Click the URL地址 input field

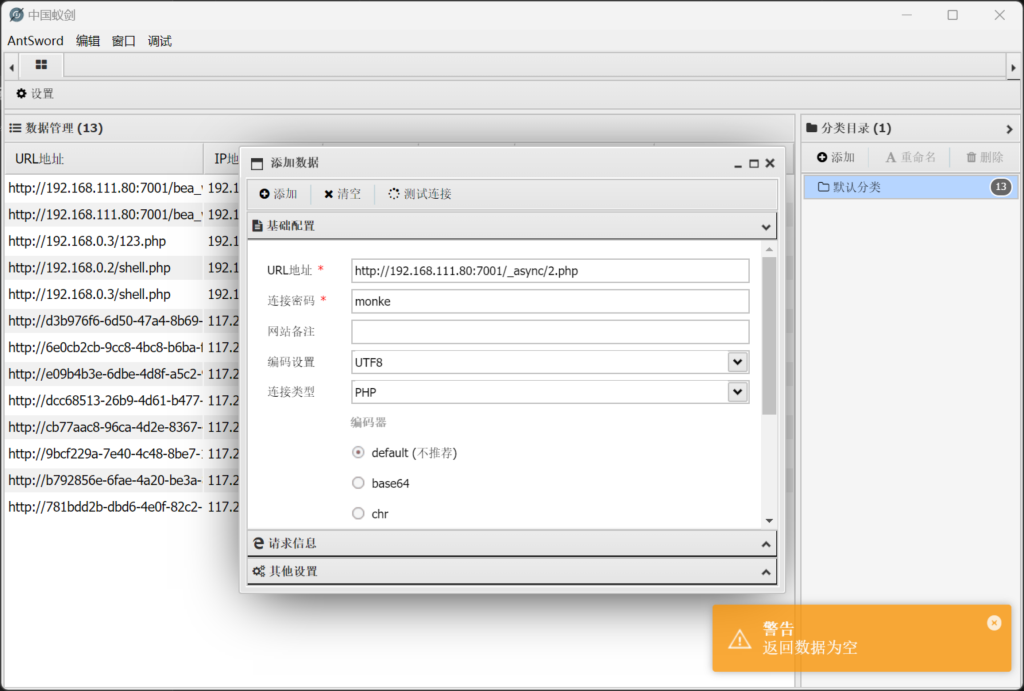coord(550,271)
